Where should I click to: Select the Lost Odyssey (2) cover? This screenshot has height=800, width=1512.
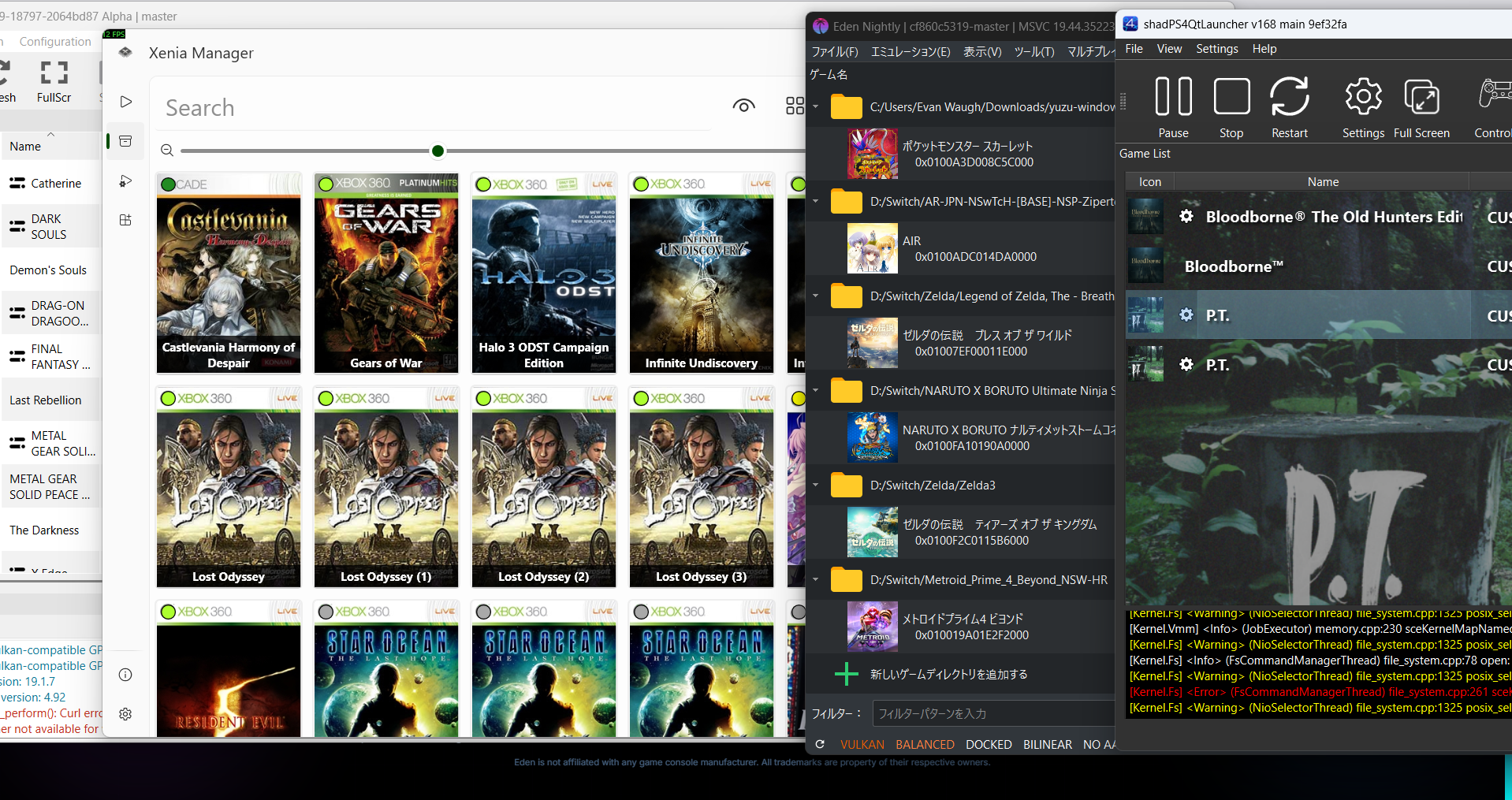pos(544,487)
